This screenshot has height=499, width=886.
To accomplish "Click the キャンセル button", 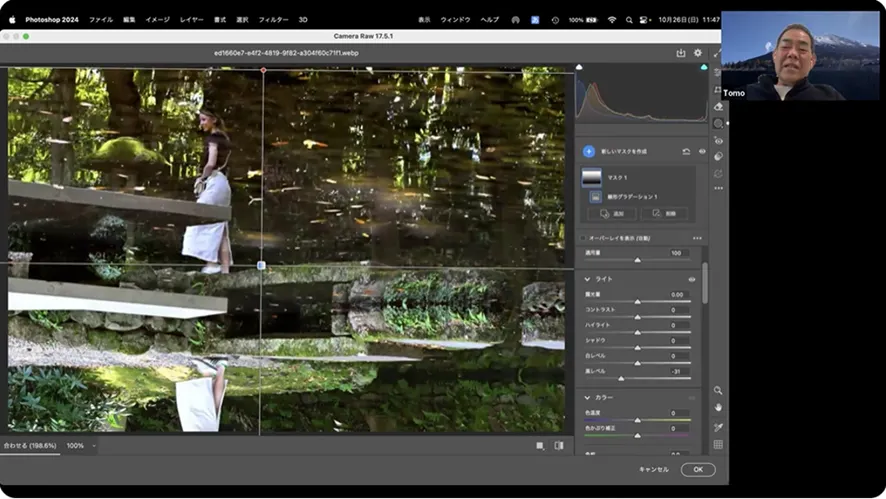I will (653, 469).
